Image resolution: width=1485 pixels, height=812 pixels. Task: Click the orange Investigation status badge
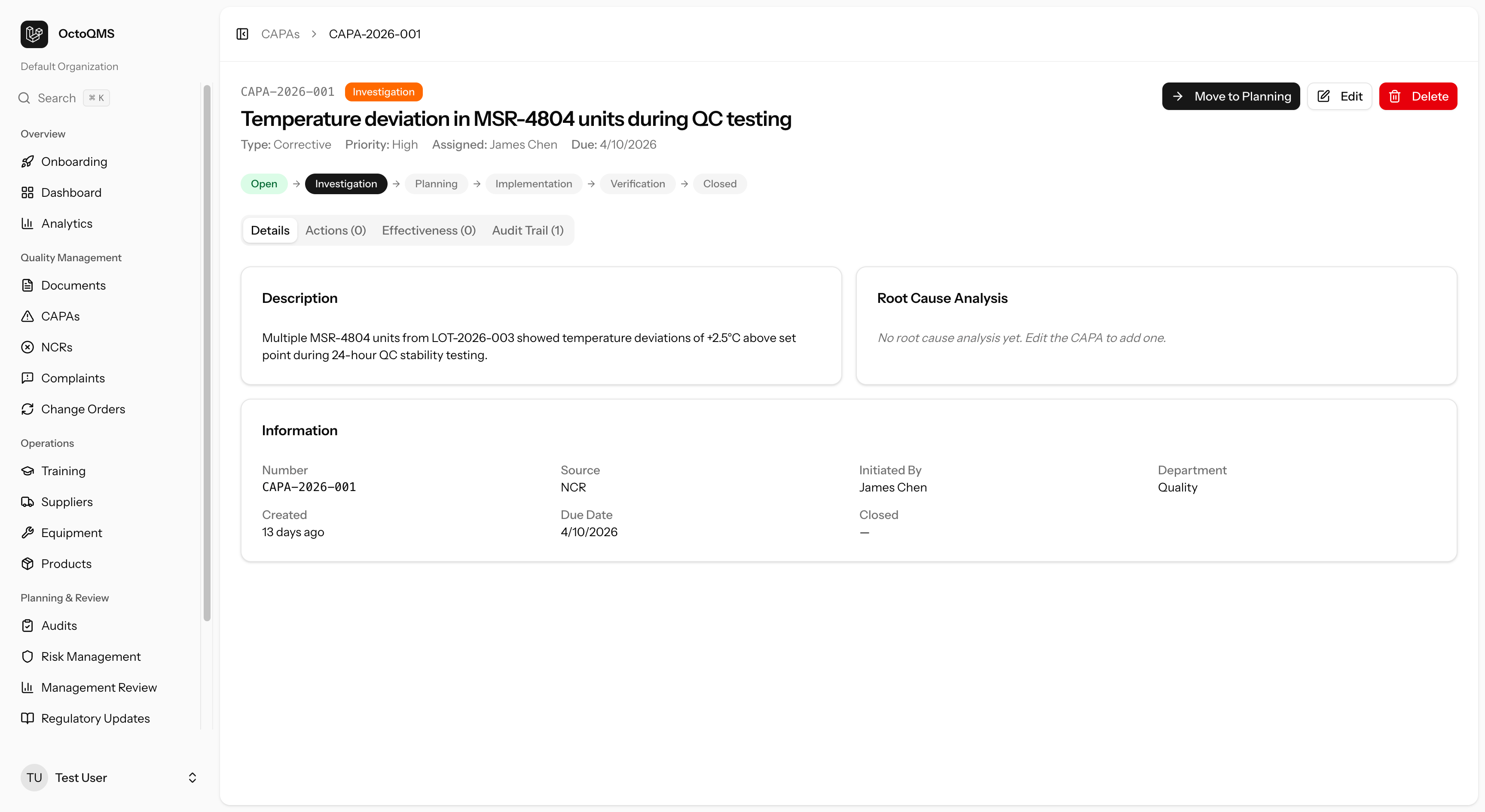pyautogui.click(x=383, y=92)
